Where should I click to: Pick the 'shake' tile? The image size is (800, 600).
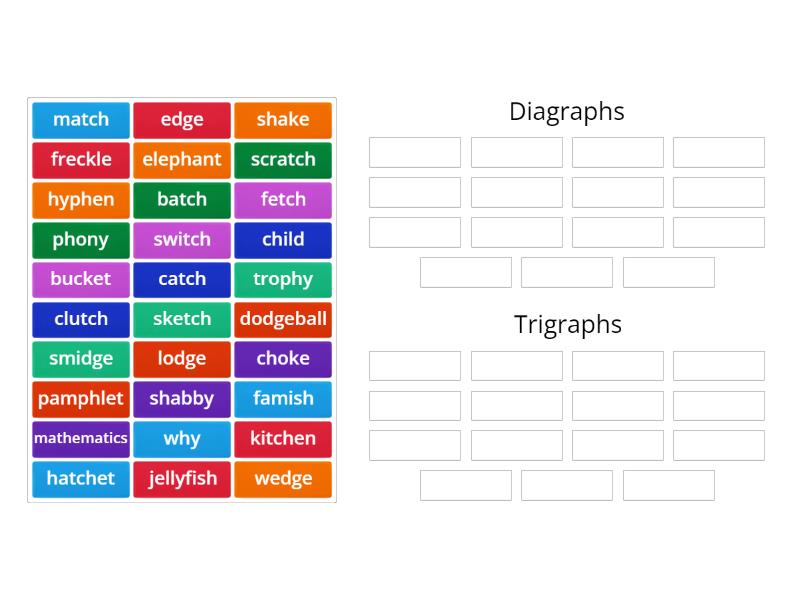(x=283, y=120)
